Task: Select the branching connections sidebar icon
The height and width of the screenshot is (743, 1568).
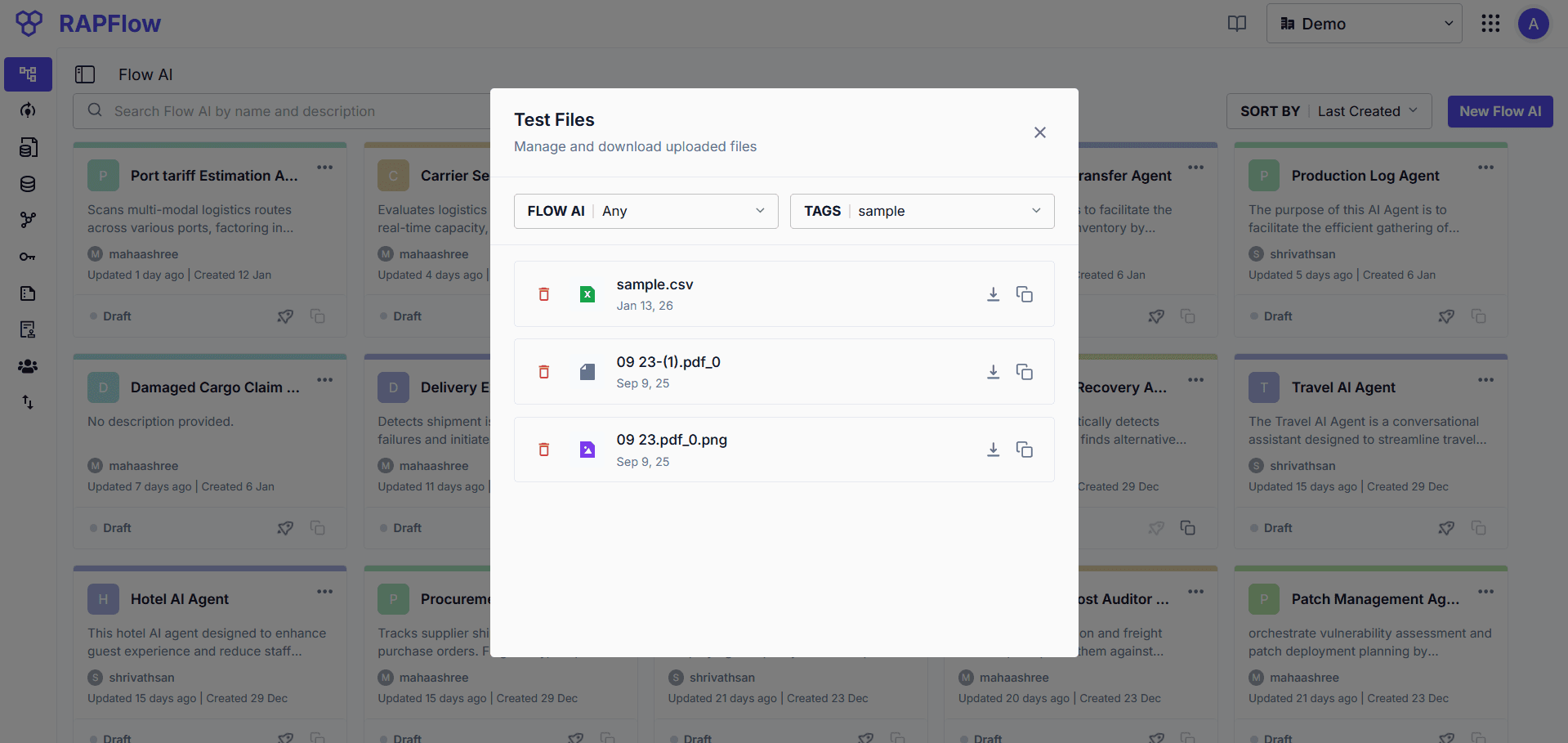Action: tap(27, 220)
